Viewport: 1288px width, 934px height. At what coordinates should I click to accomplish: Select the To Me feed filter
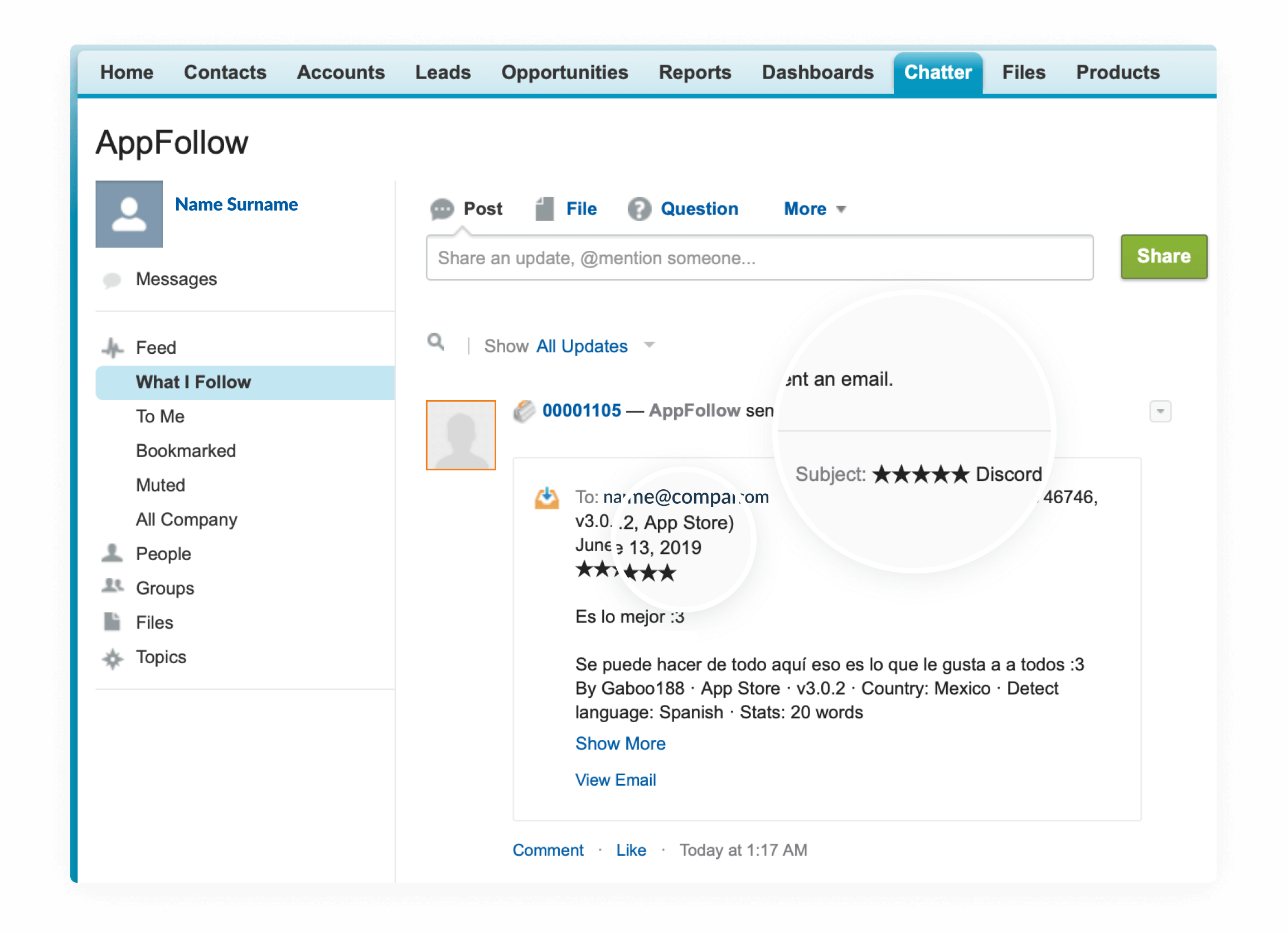tap(160, 416)
